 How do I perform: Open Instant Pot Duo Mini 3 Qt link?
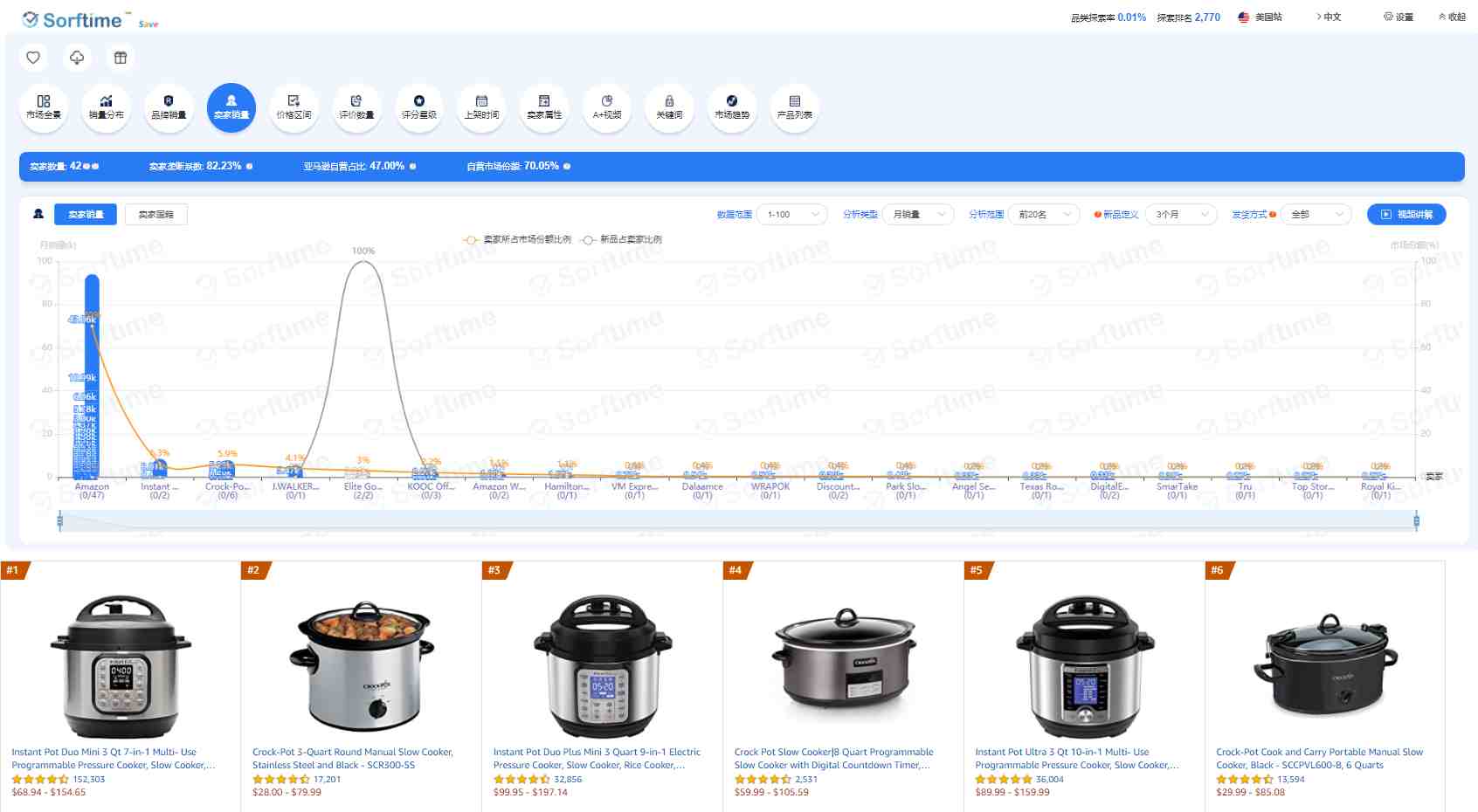[x=114, y=758]
